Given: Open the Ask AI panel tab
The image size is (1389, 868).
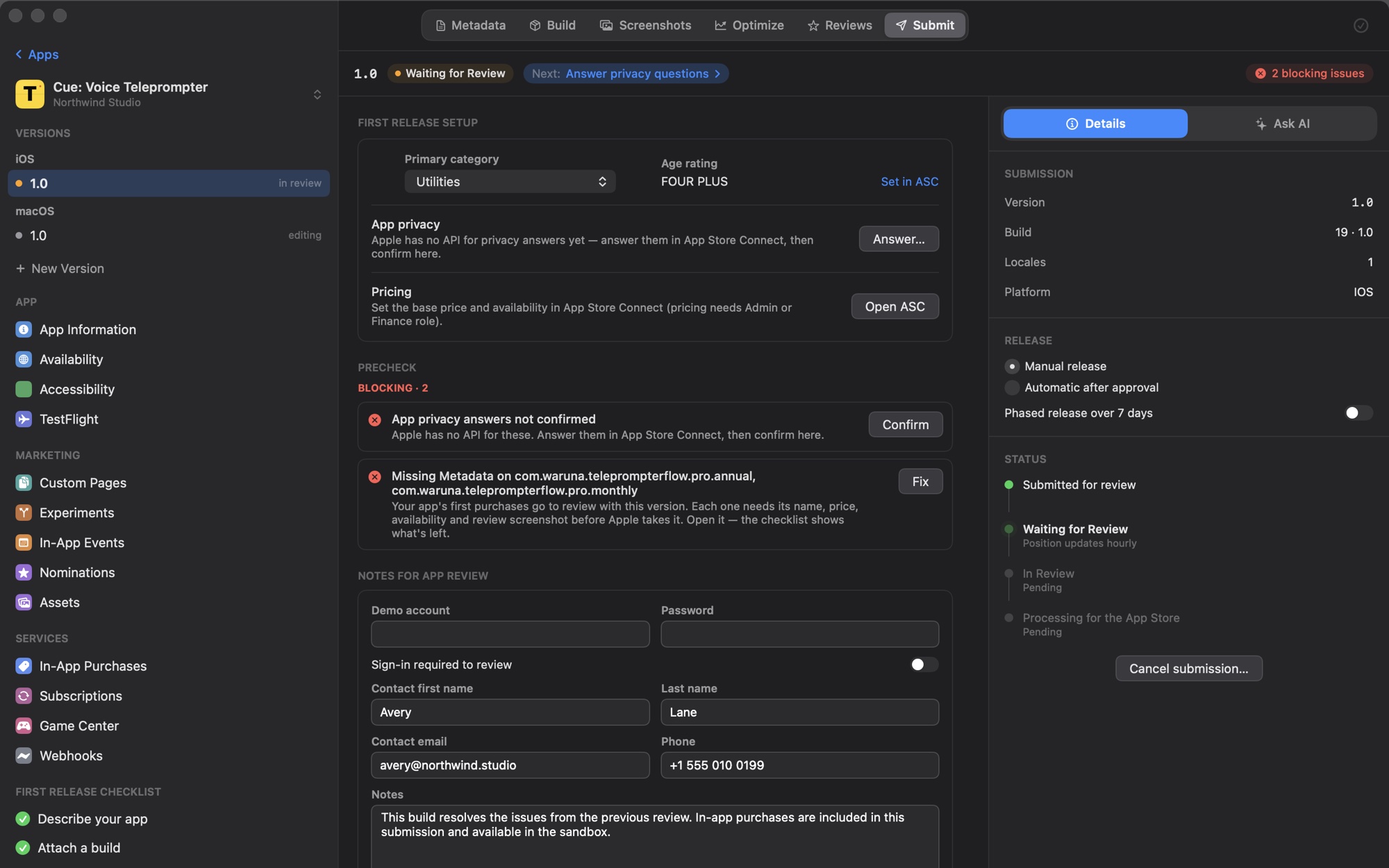Looking at the screenshot, I should (1282, 124).
